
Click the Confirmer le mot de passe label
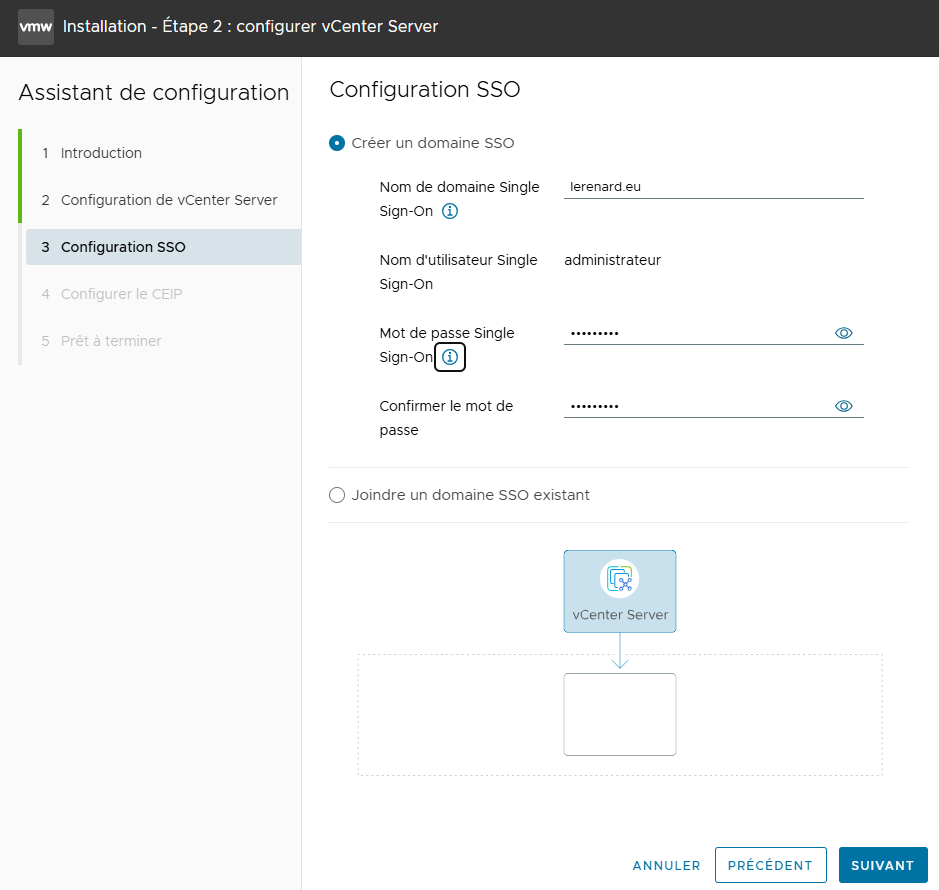pyautogui.click(x=446, y=418)
